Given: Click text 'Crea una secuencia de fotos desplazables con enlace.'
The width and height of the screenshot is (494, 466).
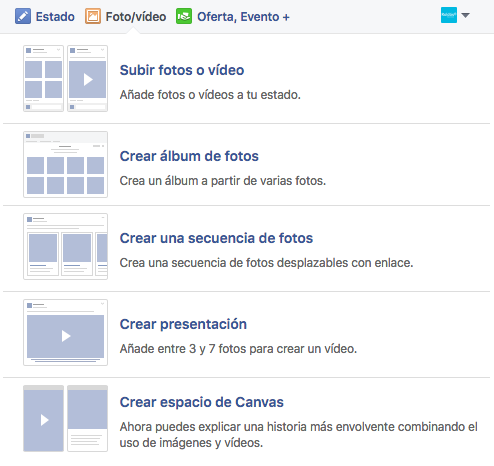Looking at the screenshot, I should tap(266, 263).
